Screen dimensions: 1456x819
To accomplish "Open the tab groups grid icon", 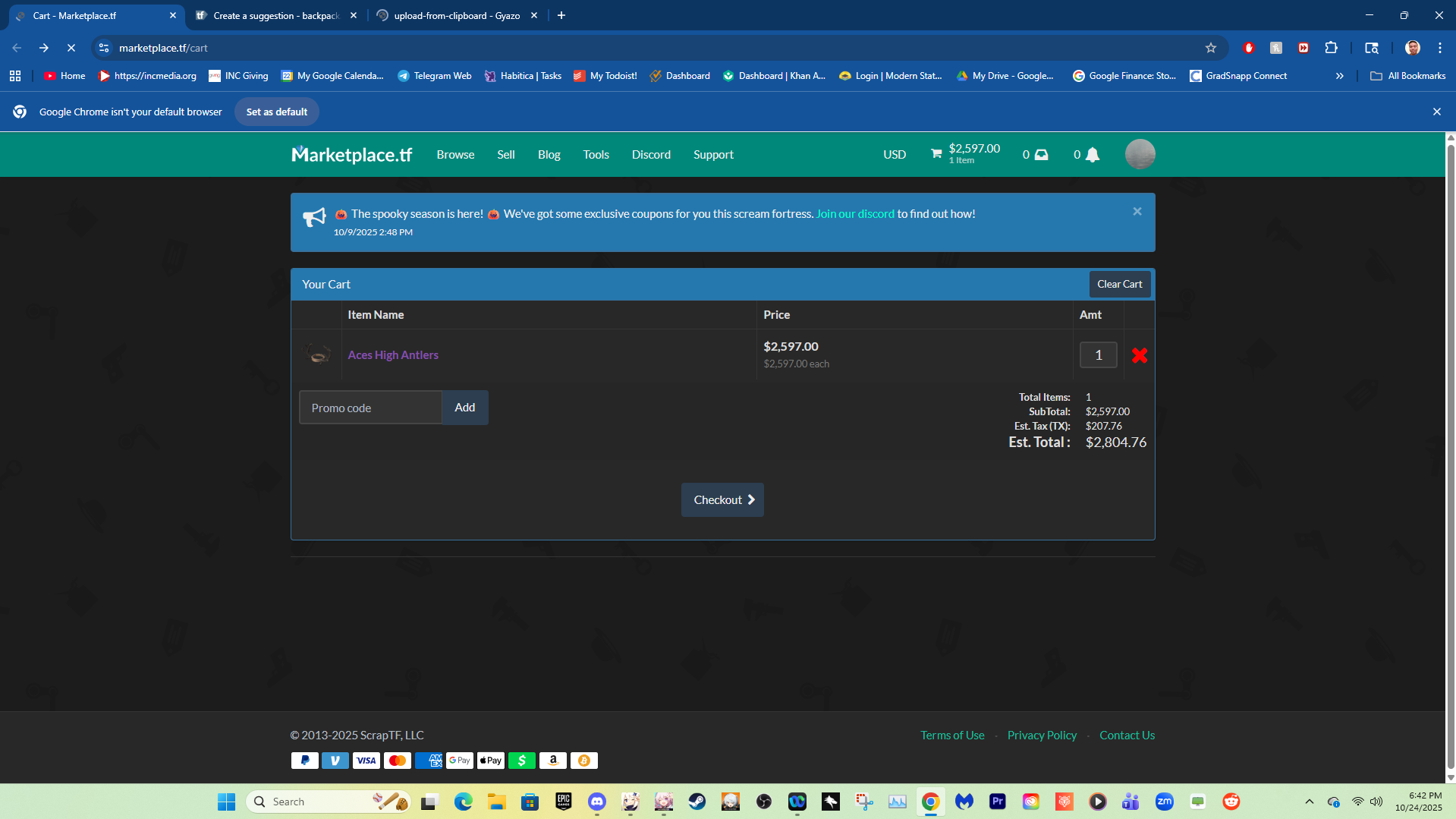I will [x=15, y=76].
